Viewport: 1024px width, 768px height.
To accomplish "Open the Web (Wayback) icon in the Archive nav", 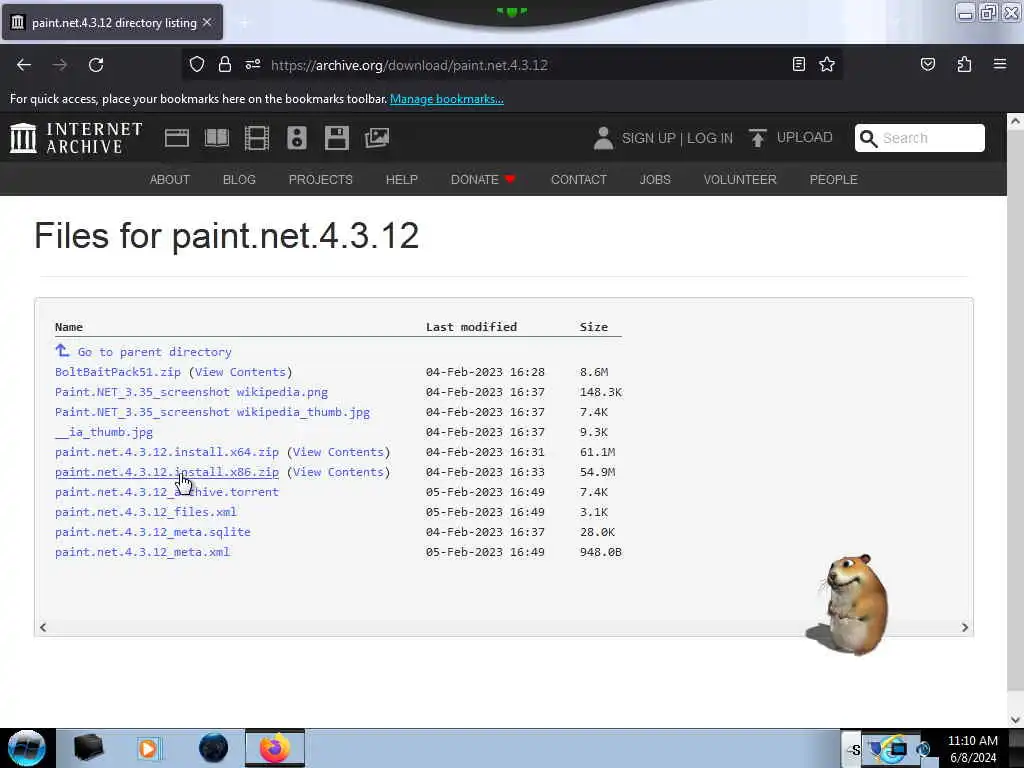I will (x=176, y=138).
